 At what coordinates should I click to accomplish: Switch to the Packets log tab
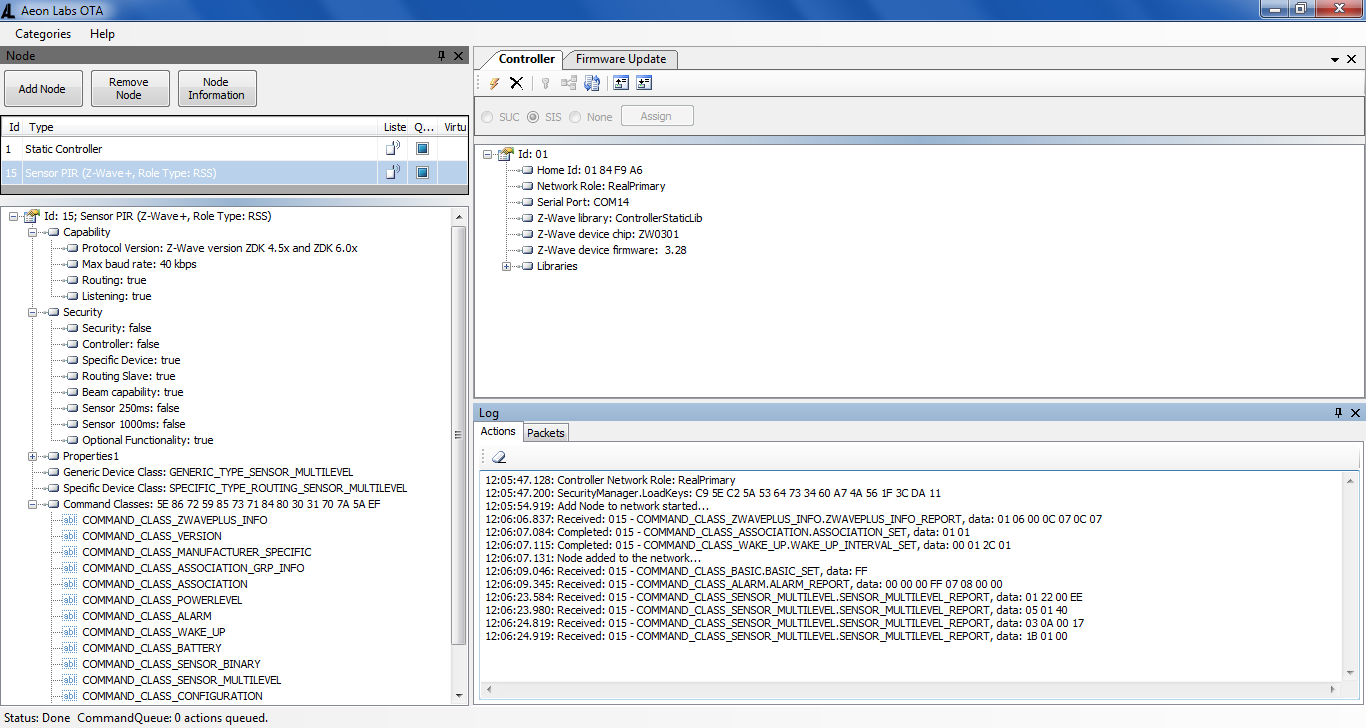coord(546,433)
